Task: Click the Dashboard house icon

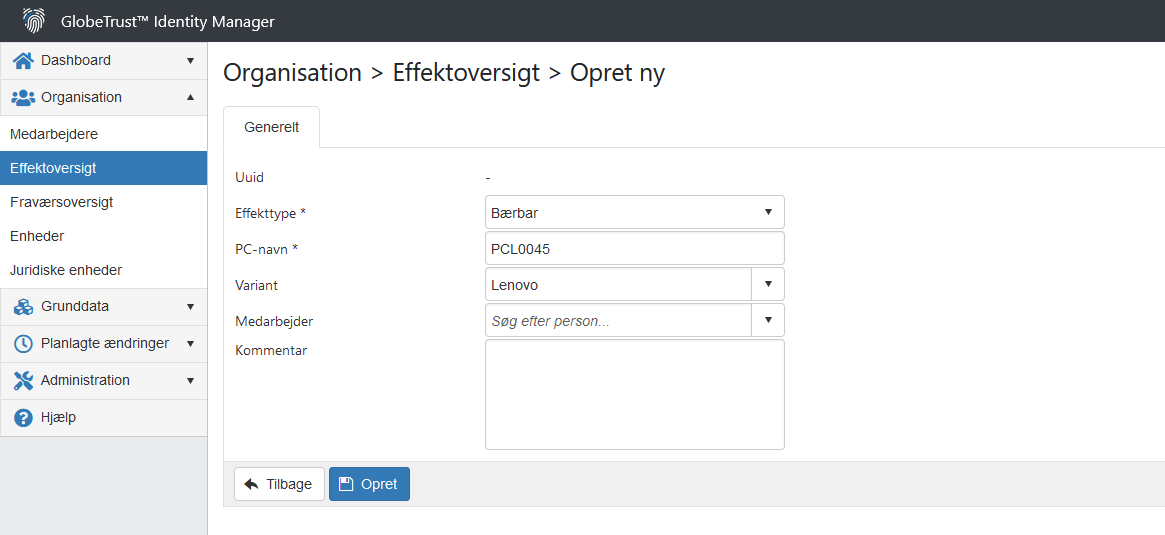Action: point(24,60)
